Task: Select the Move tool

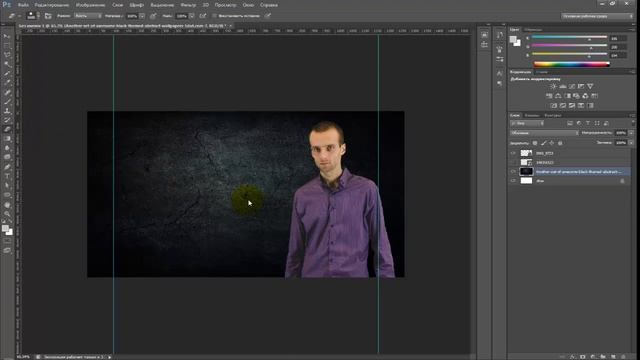Action: pyautogui.click(x=7, y=36)
